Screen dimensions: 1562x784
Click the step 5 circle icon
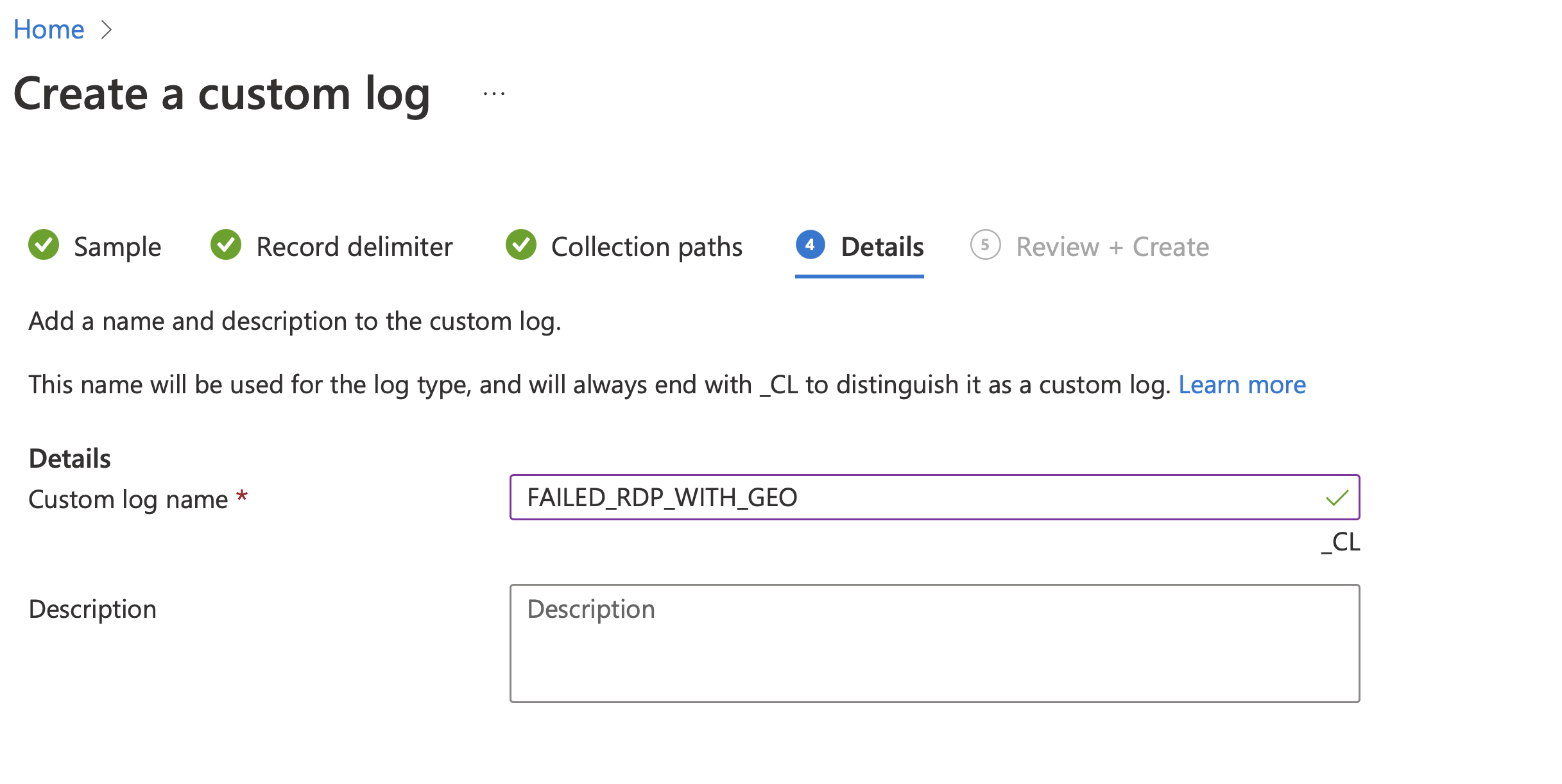[985, 245]
